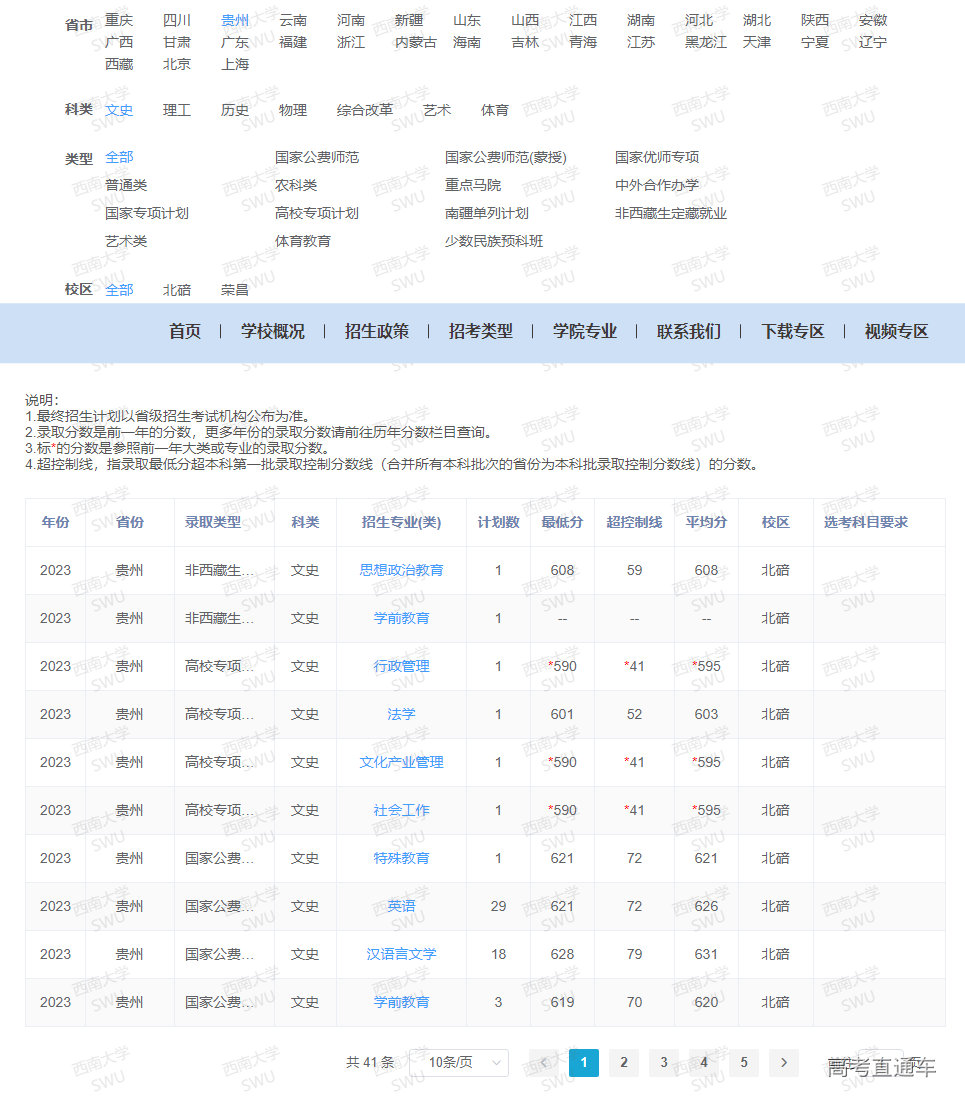Select the 理工 science category filter
The width and height of the screenshot is (965, 1107).
pos(176,111)
